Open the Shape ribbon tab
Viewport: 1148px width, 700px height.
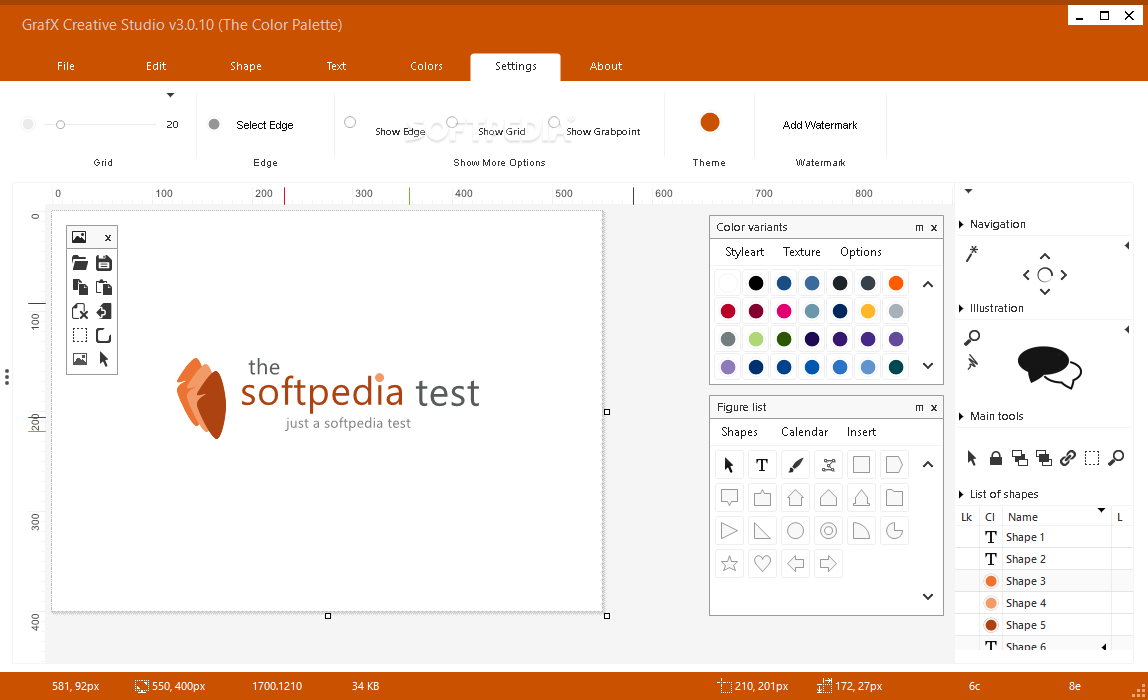(x=246, y=66)
